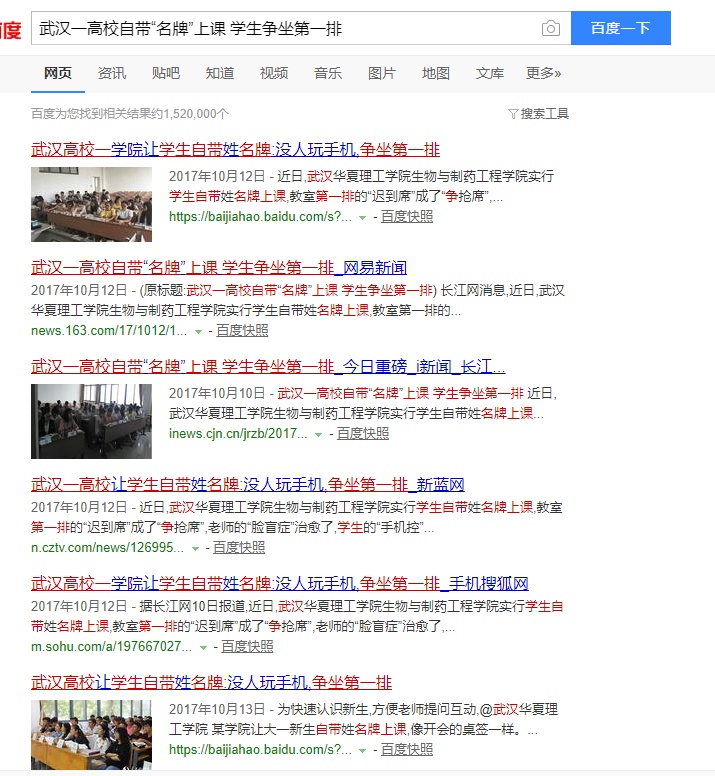This screenshot has width=715, height=776.
Task: Open the 新蓝网 result title link
Action: point(248,485)
